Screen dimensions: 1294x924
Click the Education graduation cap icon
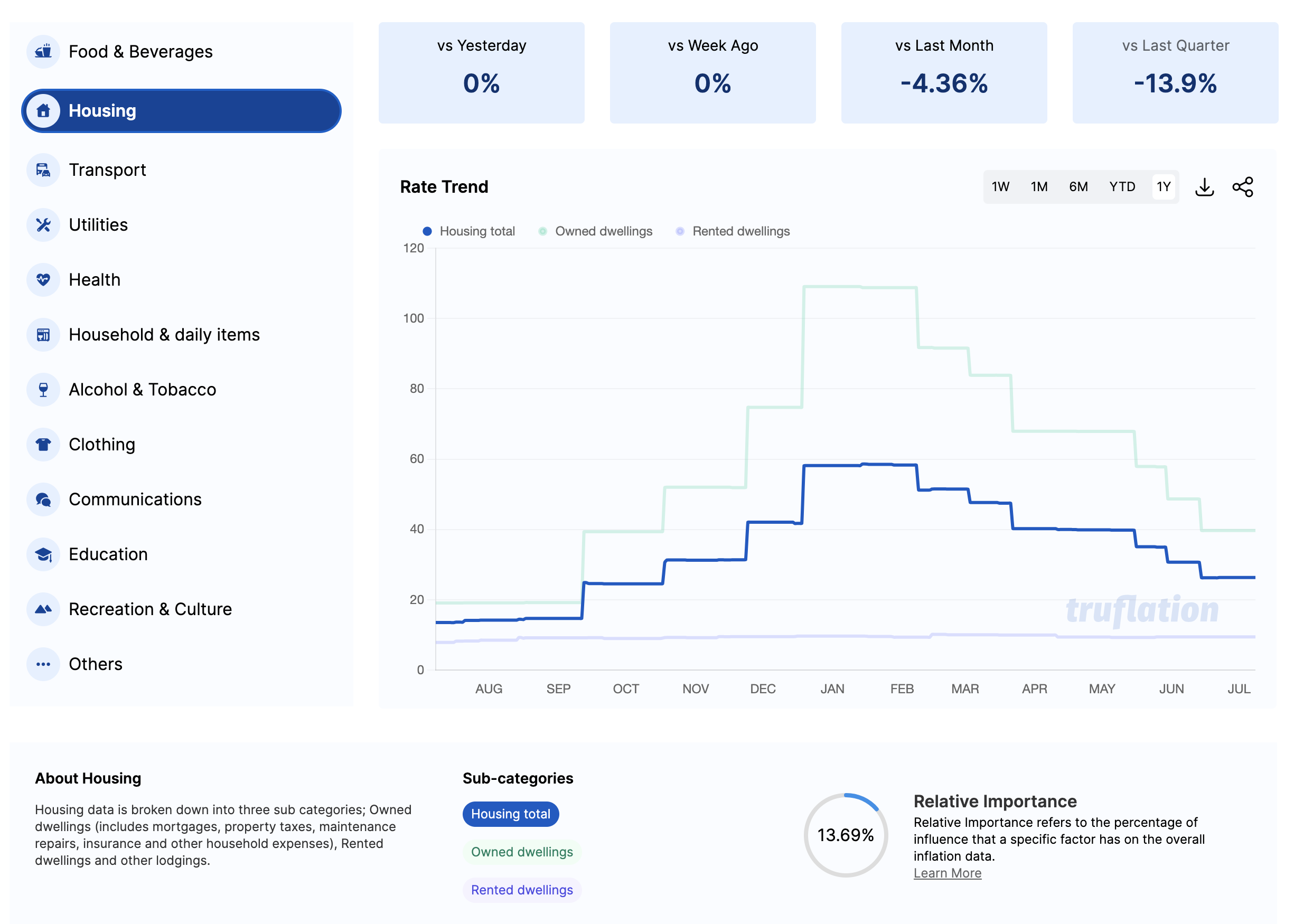[x=43, y=554]
